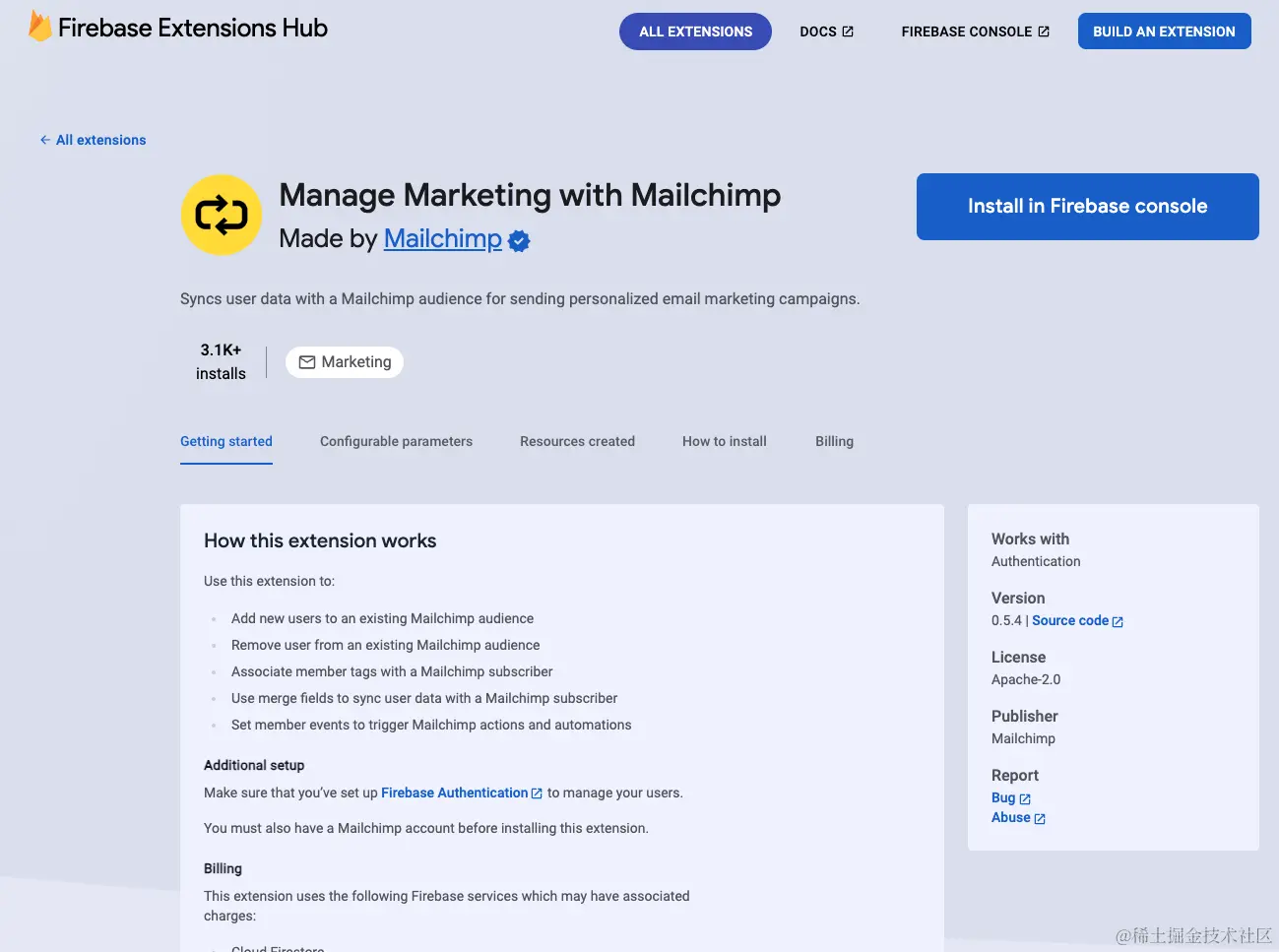Image resolution: width=1279 pixels, height=952 pixels.
Task: Click the back arrow before All extensions
Action: point(45,140)
